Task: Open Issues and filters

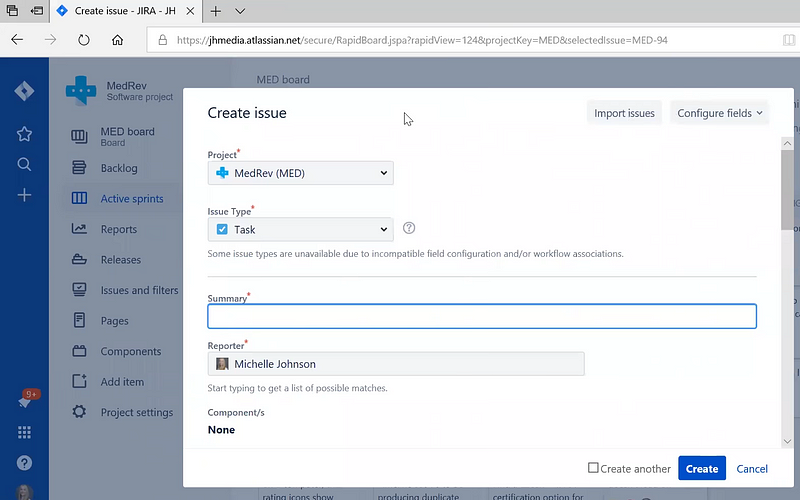Action: coord(140,290)
